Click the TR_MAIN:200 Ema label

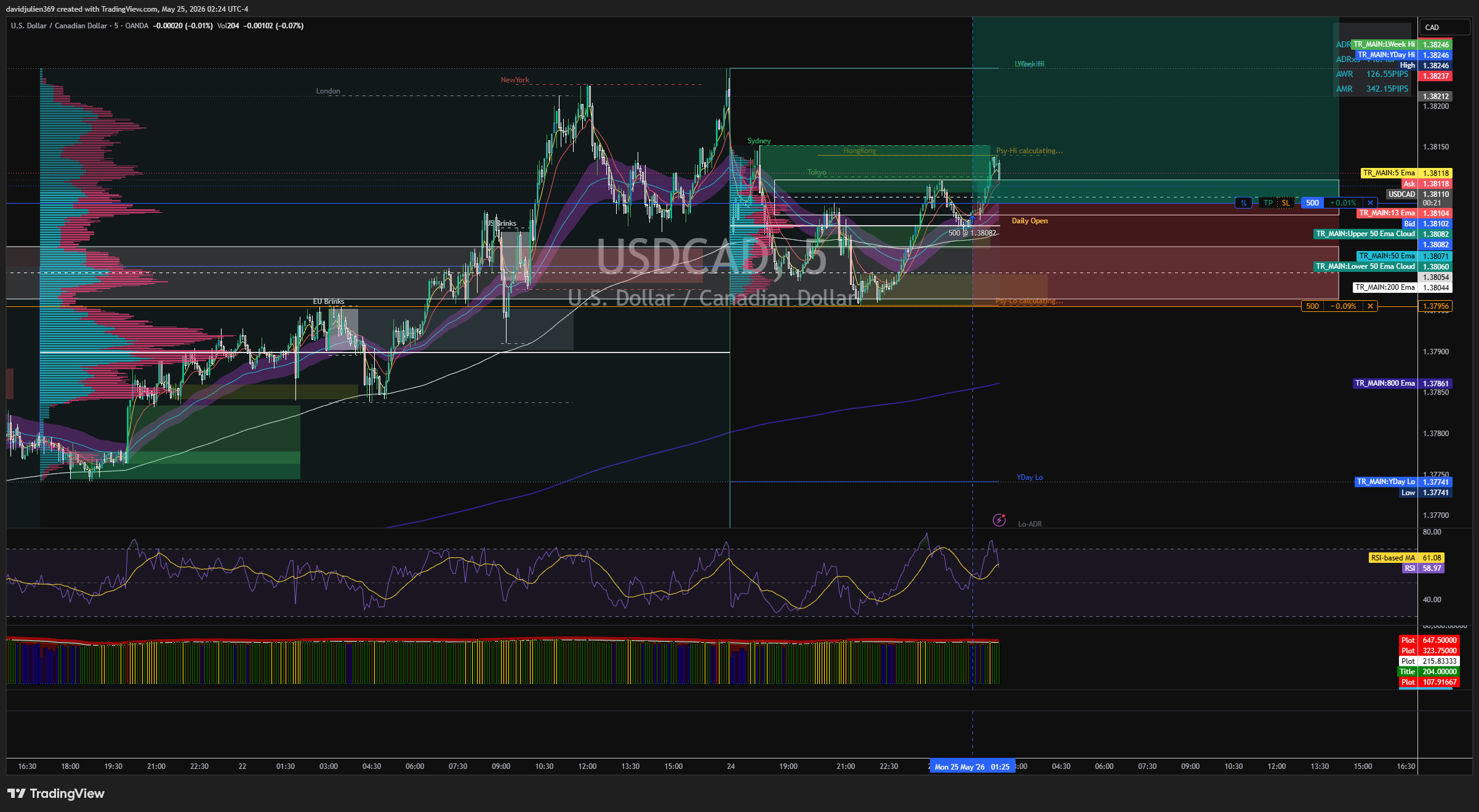pos(1385,288)
